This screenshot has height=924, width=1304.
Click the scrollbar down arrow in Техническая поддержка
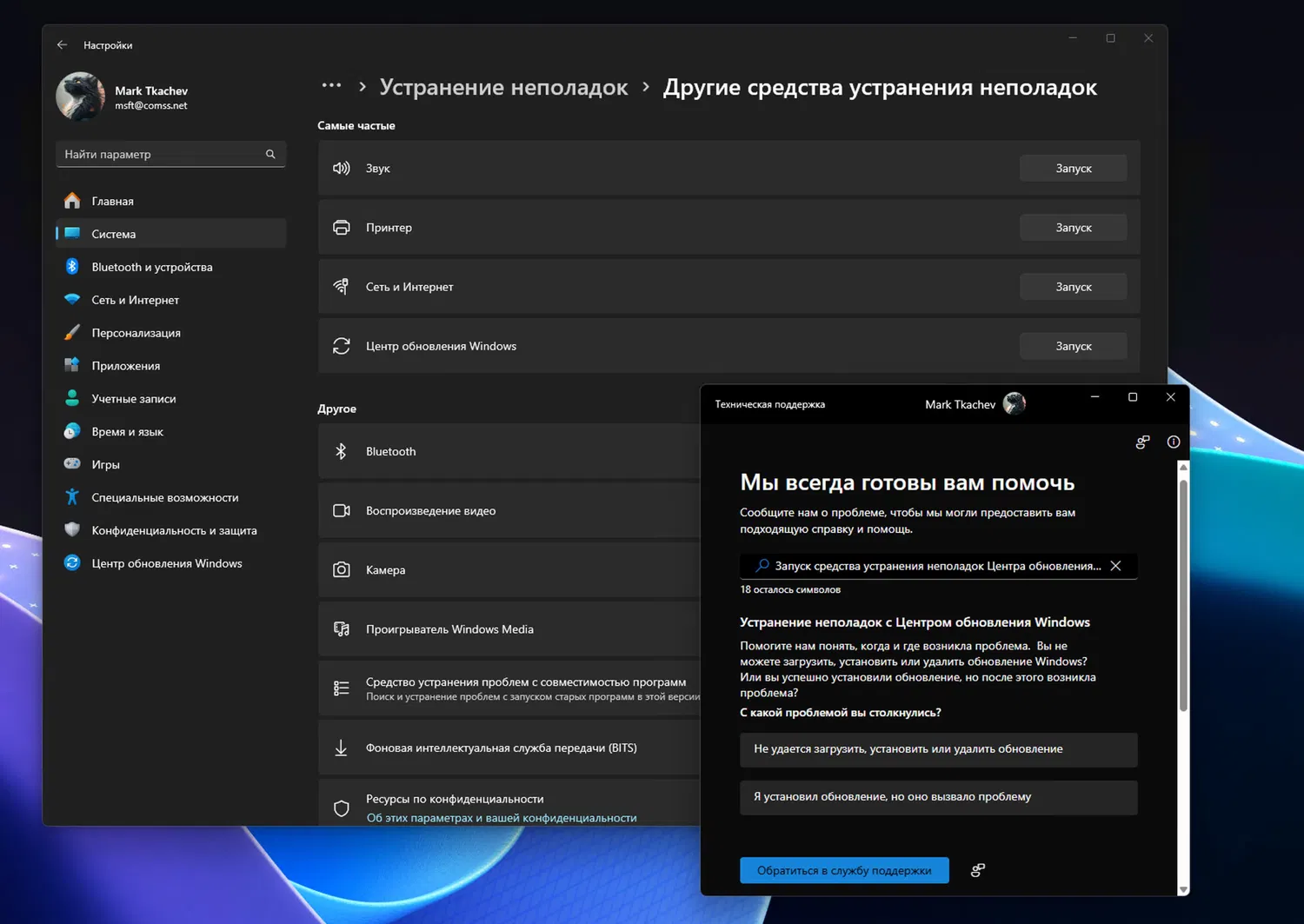[1183, 889]
